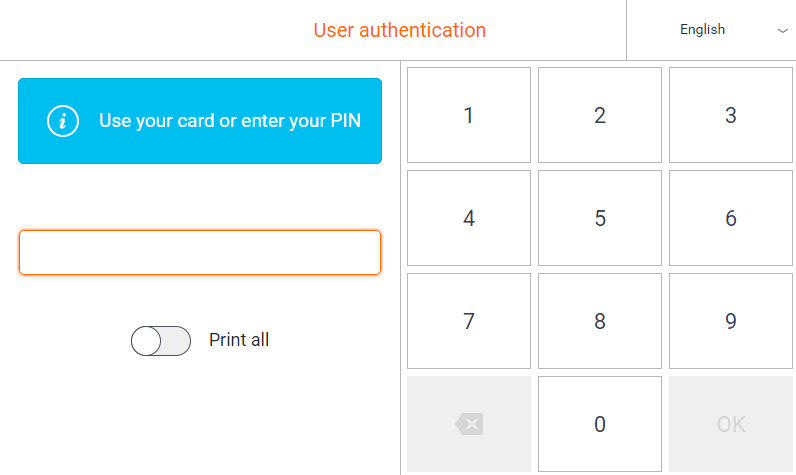Tap digit 0 on the keypad
The image size is (796, 475).
(600, 424)
